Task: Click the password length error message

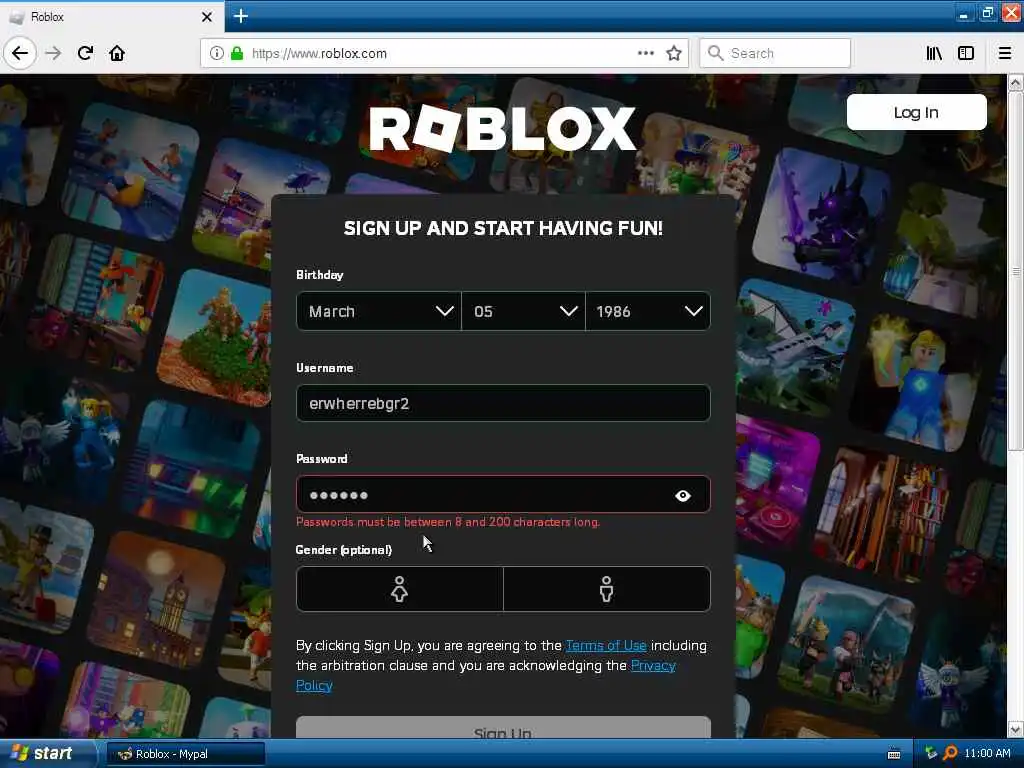Action: point(448,522)
